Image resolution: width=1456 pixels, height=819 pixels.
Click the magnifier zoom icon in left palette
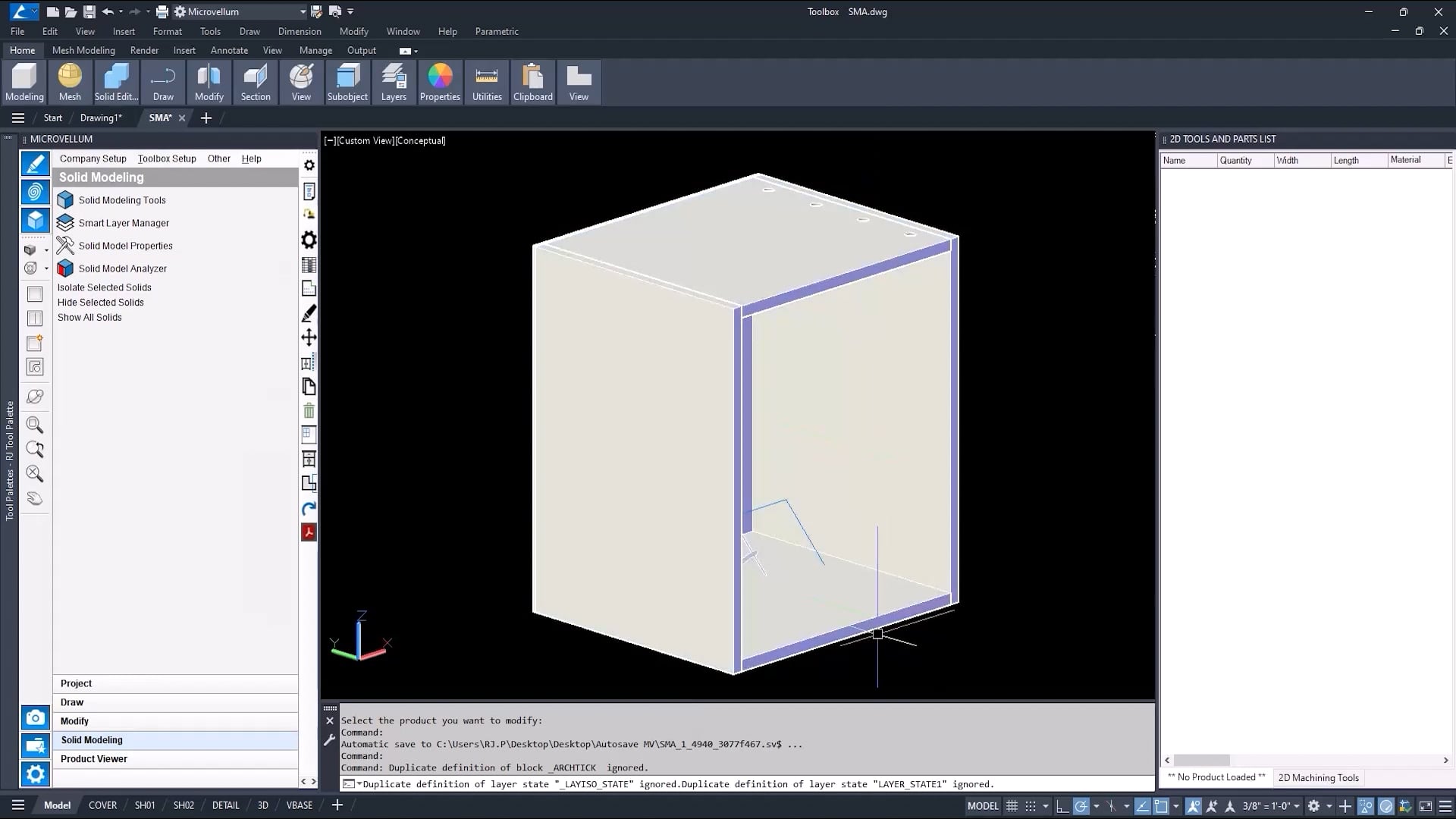(x=35, y=425)
